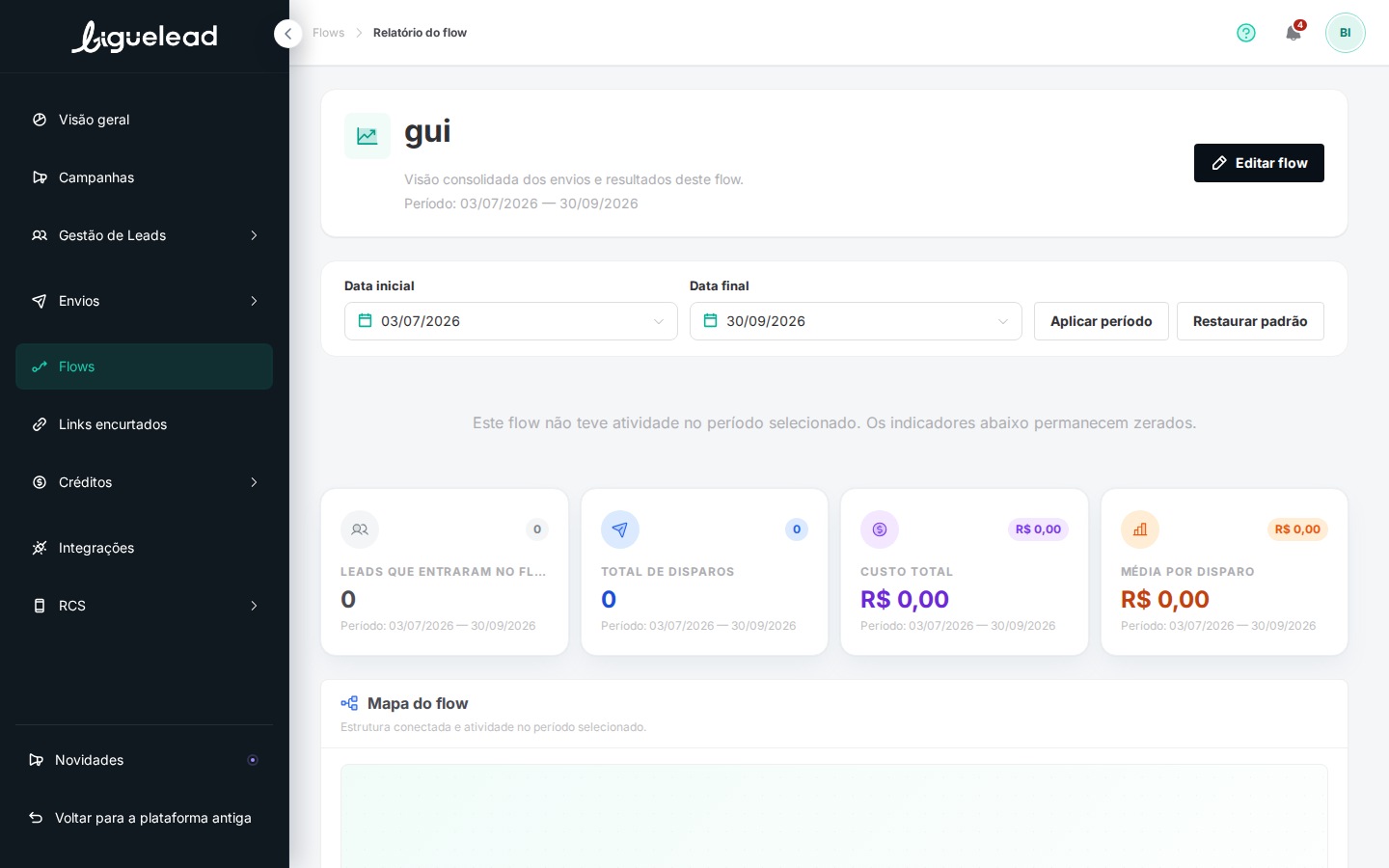
Task: Click Aplicar período button
Action: coord(1102,321)
